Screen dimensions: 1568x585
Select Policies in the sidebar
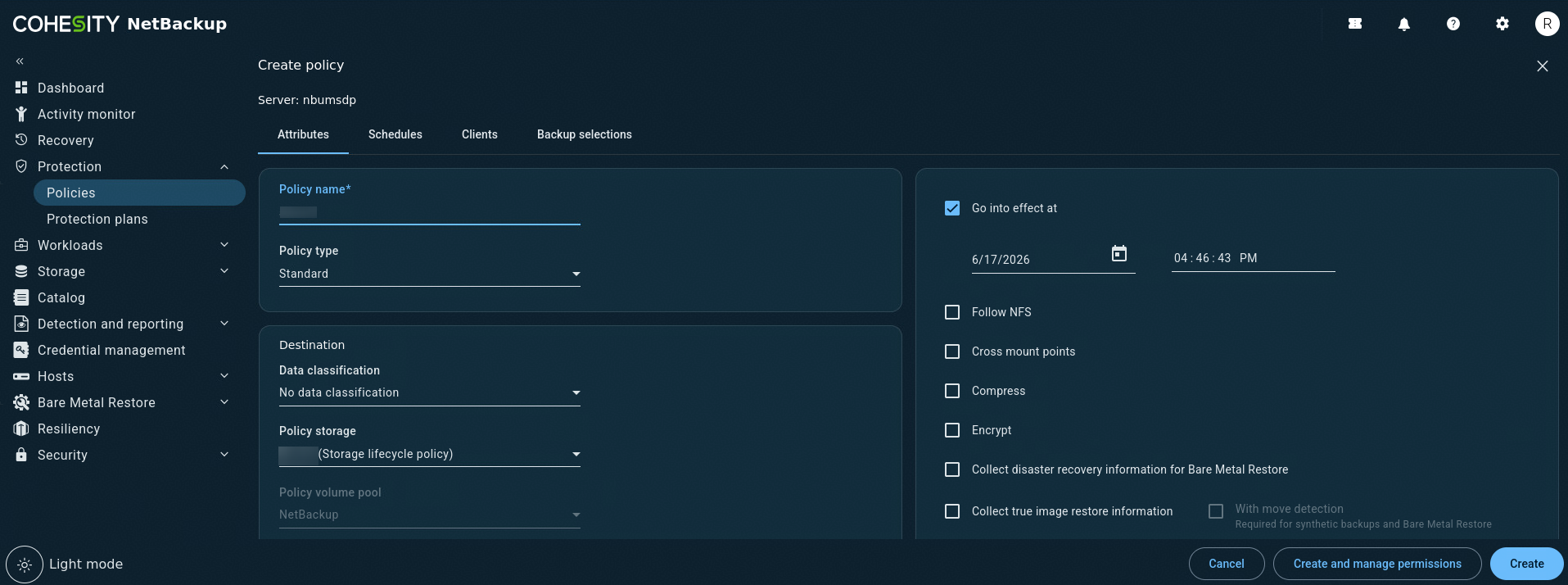tap(139, 193)
